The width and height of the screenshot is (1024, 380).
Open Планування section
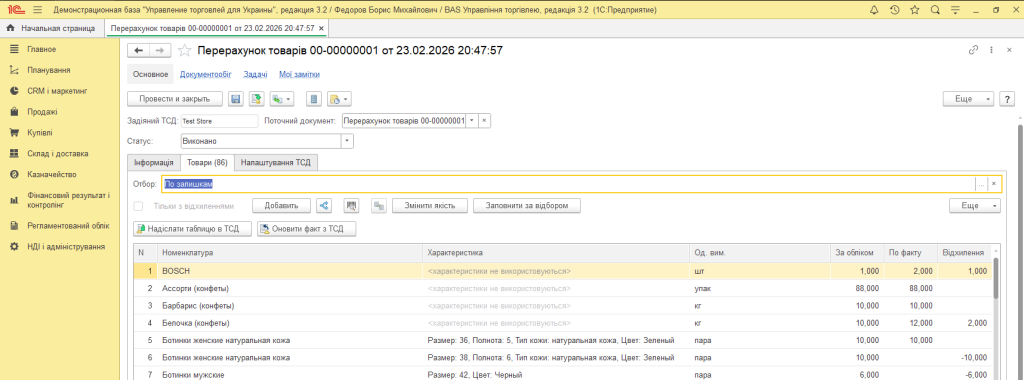tap(49, 71)
